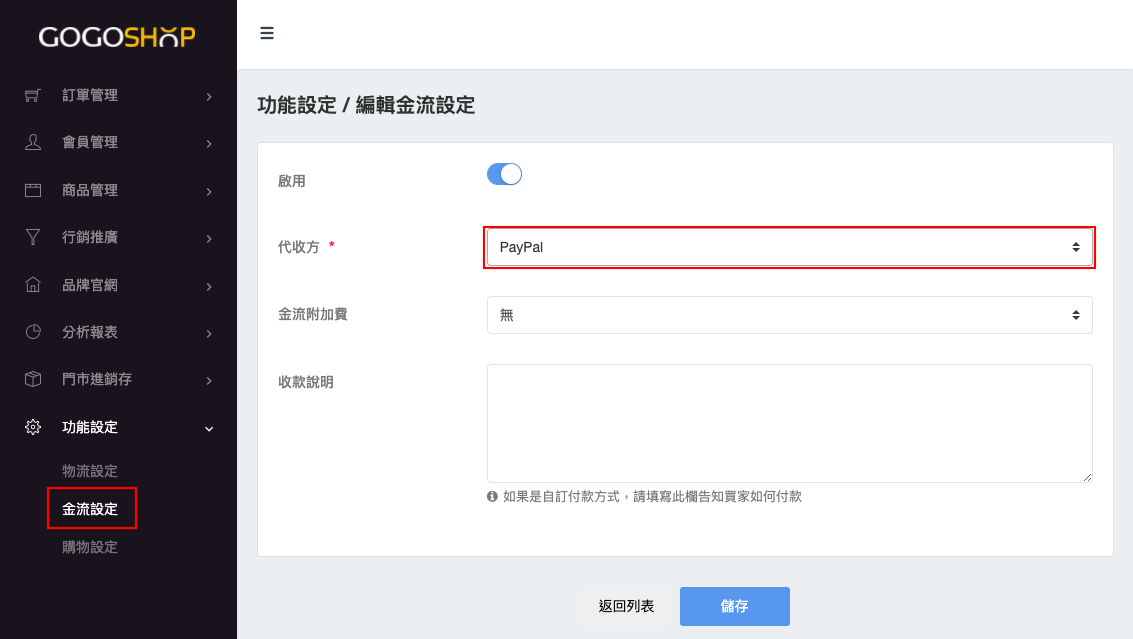Image resolution: width=1133 pixels, height=639 pixels.
Task: Click the pie chart icon for 分析報表
Action: (33, 332)
